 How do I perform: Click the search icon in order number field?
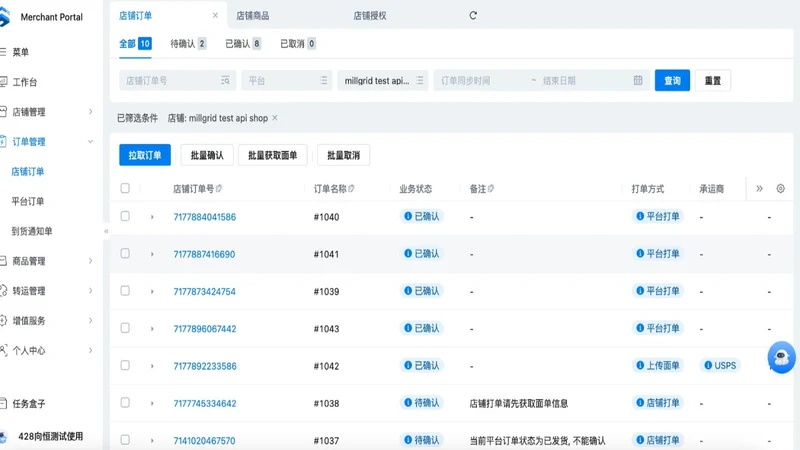(225, 80)
